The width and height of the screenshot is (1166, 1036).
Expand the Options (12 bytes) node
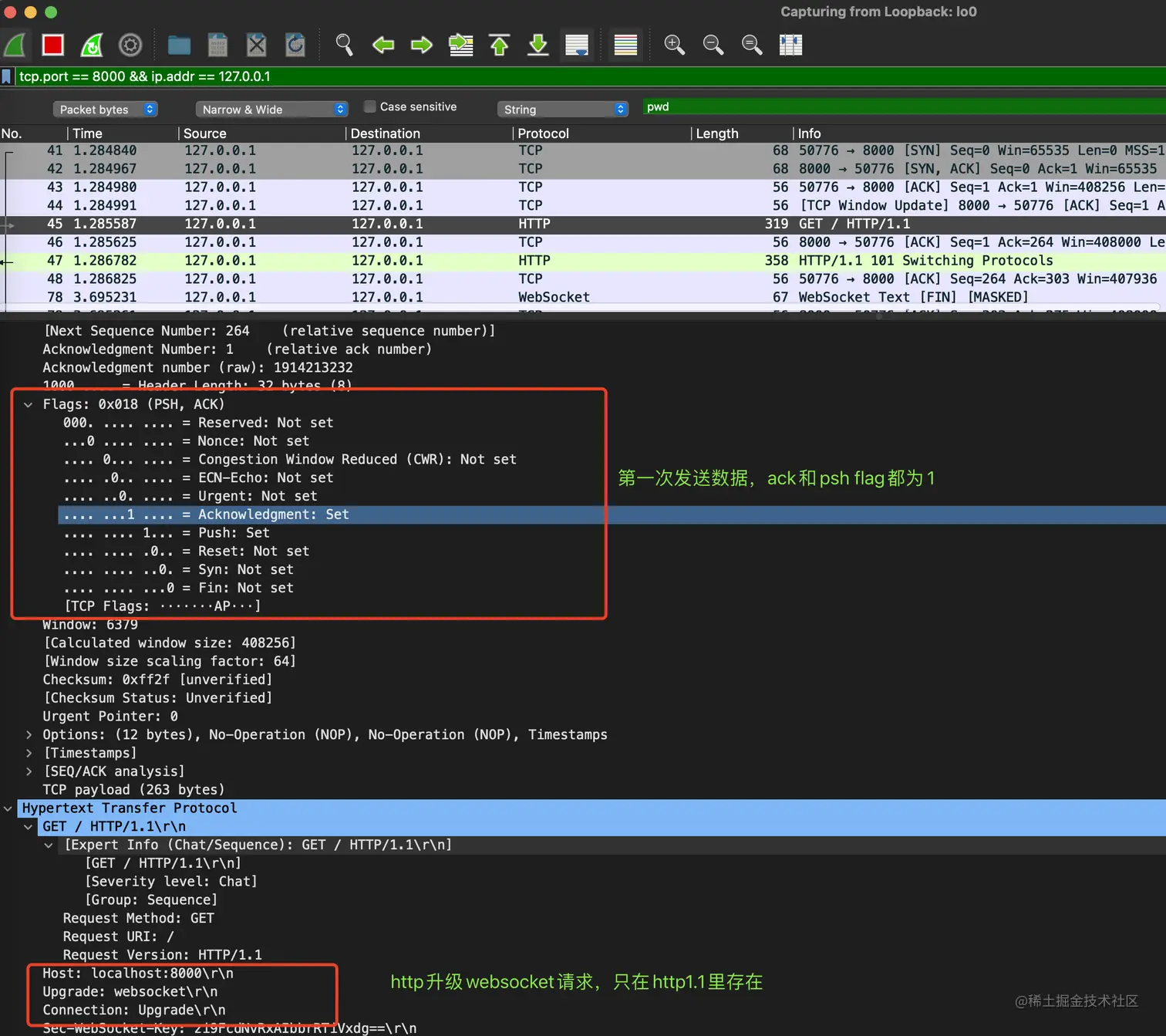tap(29, 734)
